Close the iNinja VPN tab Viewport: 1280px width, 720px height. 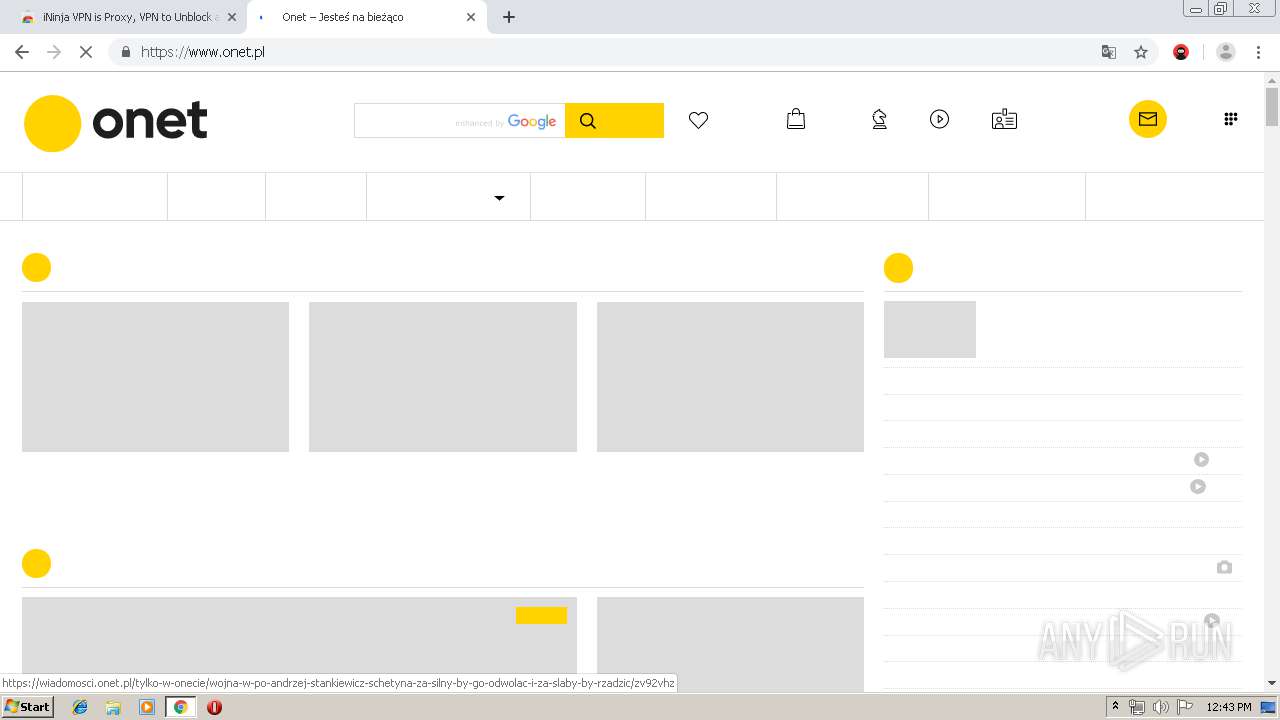tap(231, 17)
